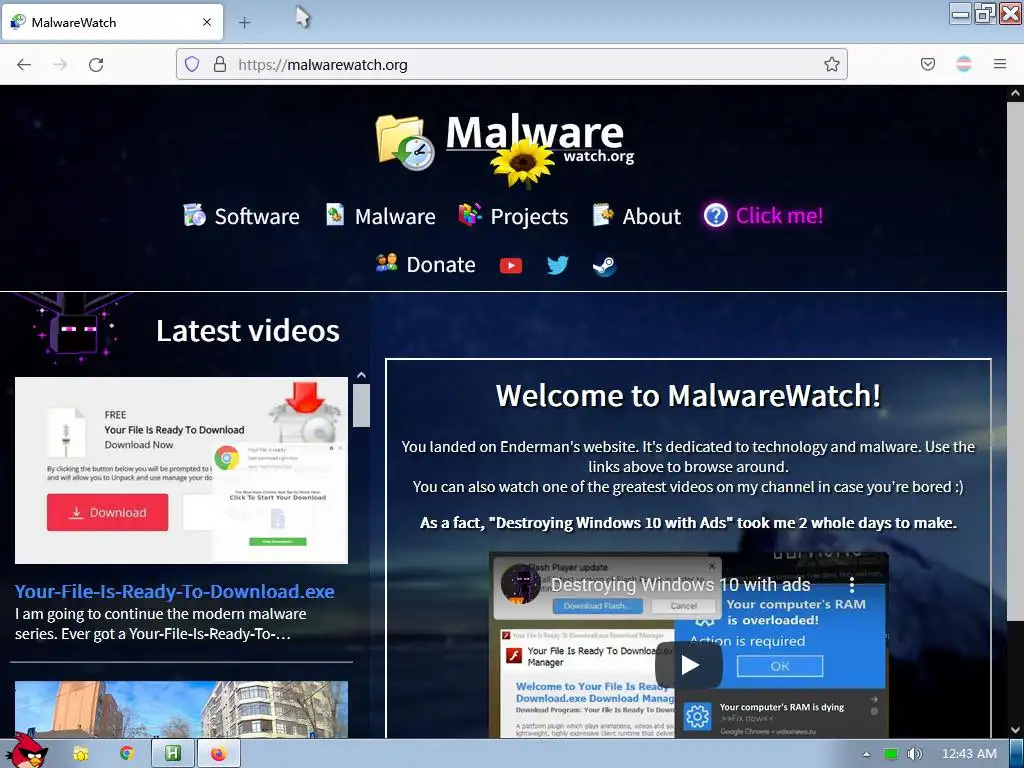Click the browser back arrow
1024x768 pixels.
[x=24, y=64]
